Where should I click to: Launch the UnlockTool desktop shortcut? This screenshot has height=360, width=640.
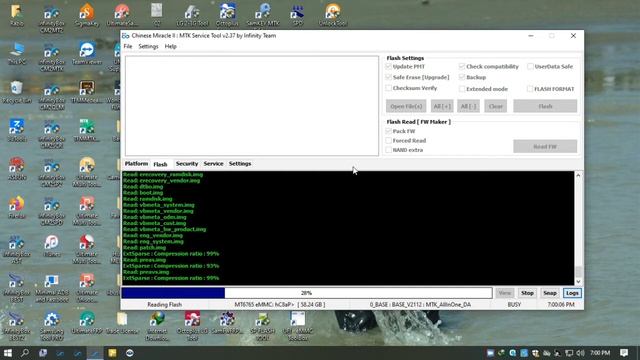333,16
